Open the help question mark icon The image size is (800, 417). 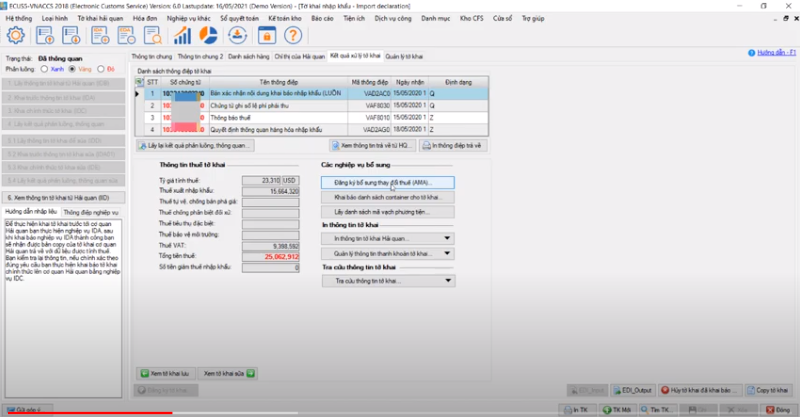click(291, 35)
